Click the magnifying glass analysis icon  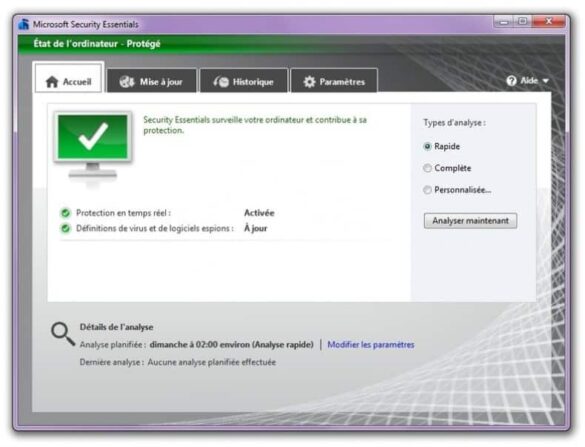point(63,334)
